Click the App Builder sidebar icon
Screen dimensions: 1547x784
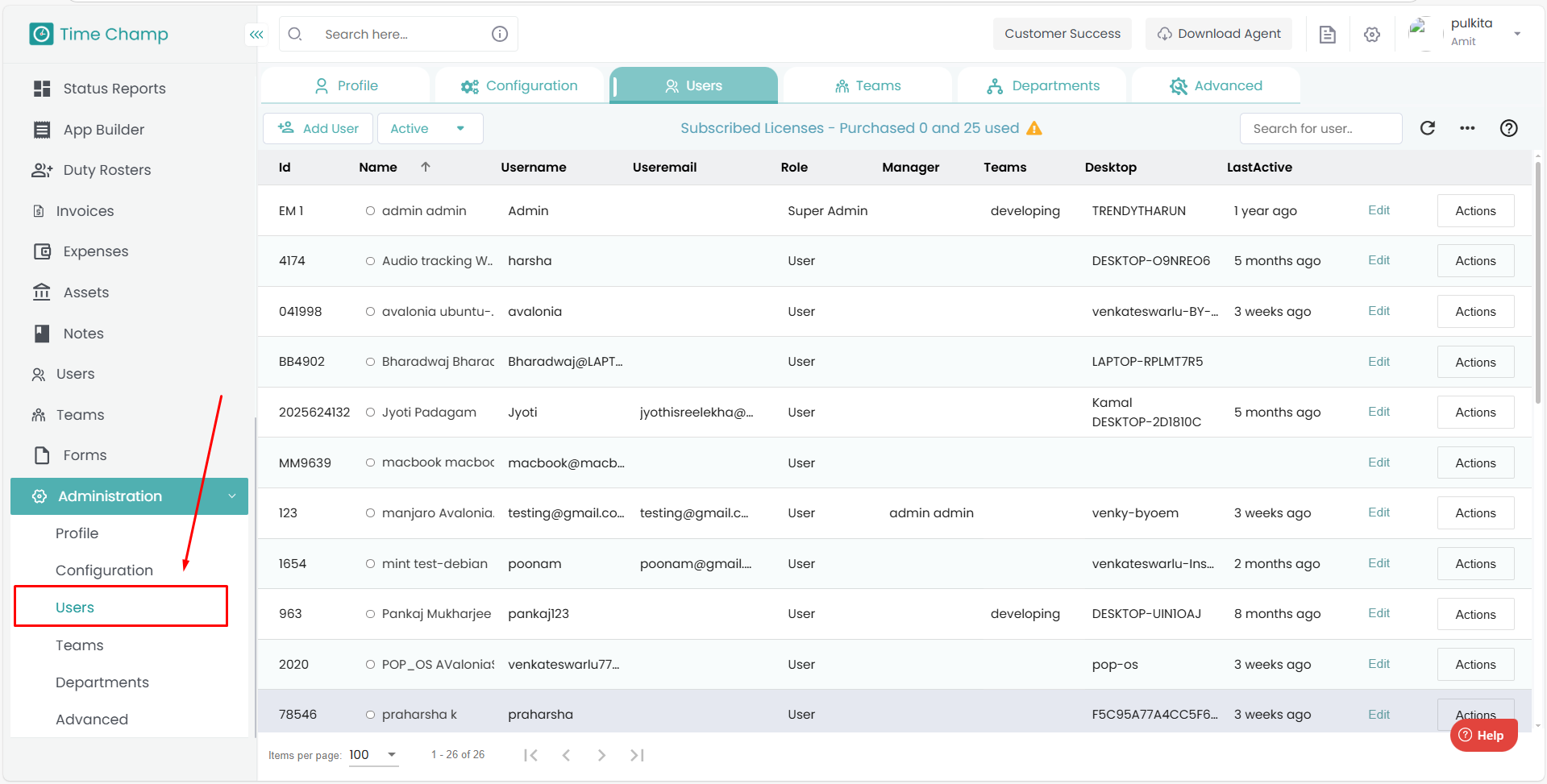[42, 130]
